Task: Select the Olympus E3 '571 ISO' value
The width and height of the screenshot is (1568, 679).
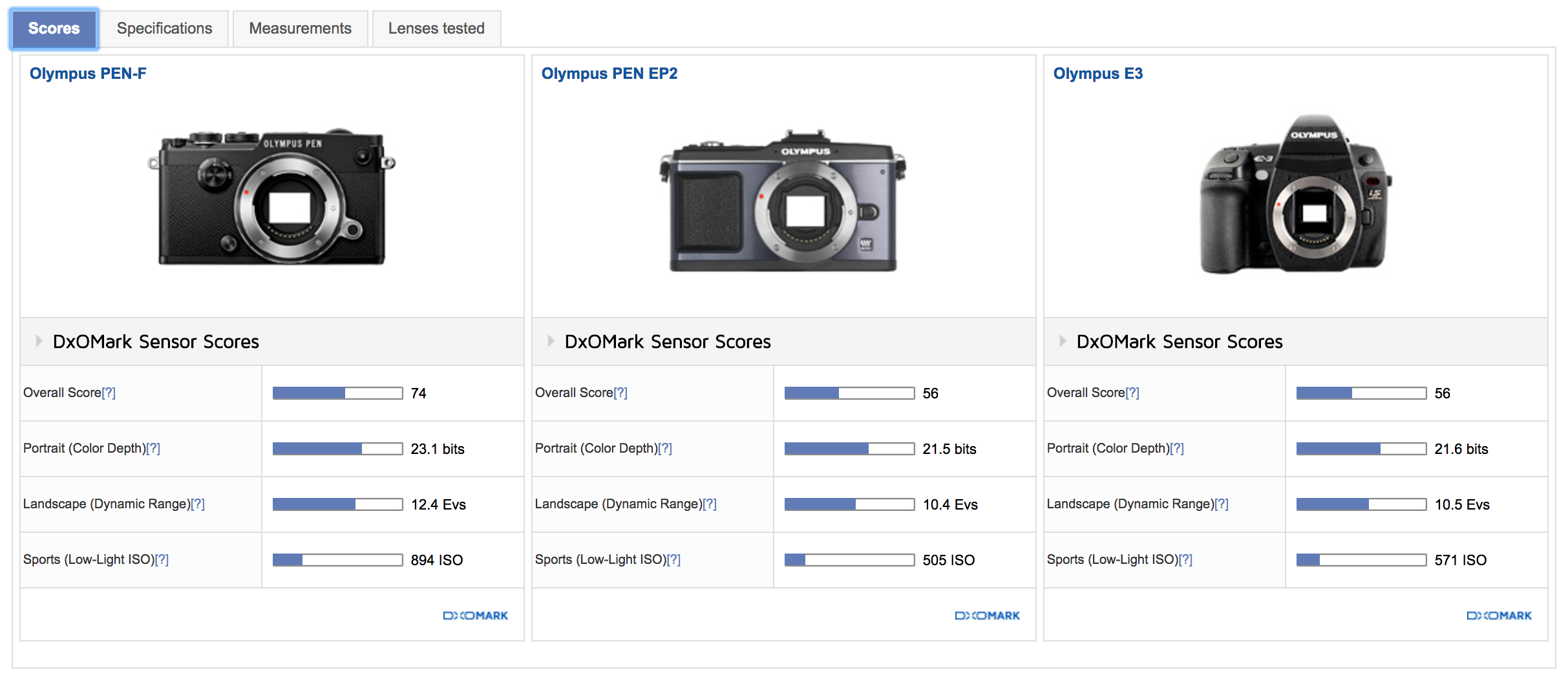Action: click(1461, 560)
